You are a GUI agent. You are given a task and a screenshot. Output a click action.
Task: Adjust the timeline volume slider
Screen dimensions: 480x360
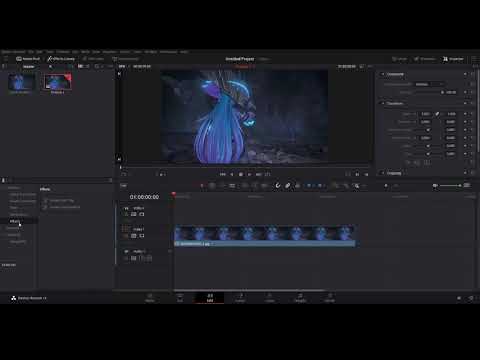[x=451, y=185]
